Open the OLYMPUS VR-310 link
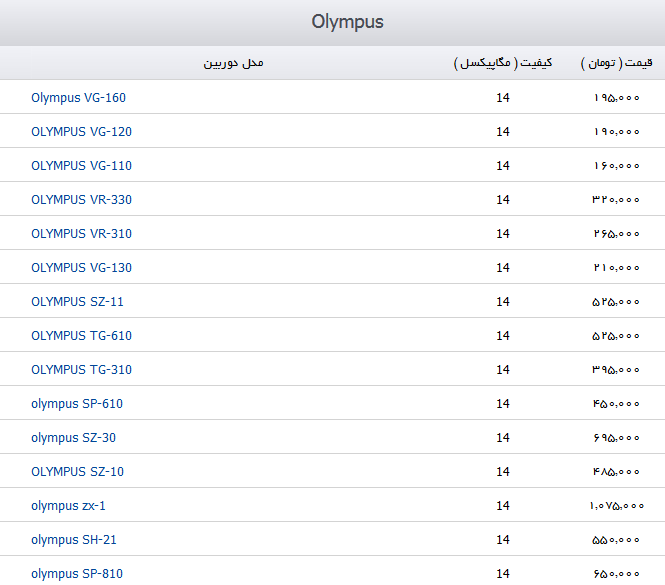 (x=81, y=234)
